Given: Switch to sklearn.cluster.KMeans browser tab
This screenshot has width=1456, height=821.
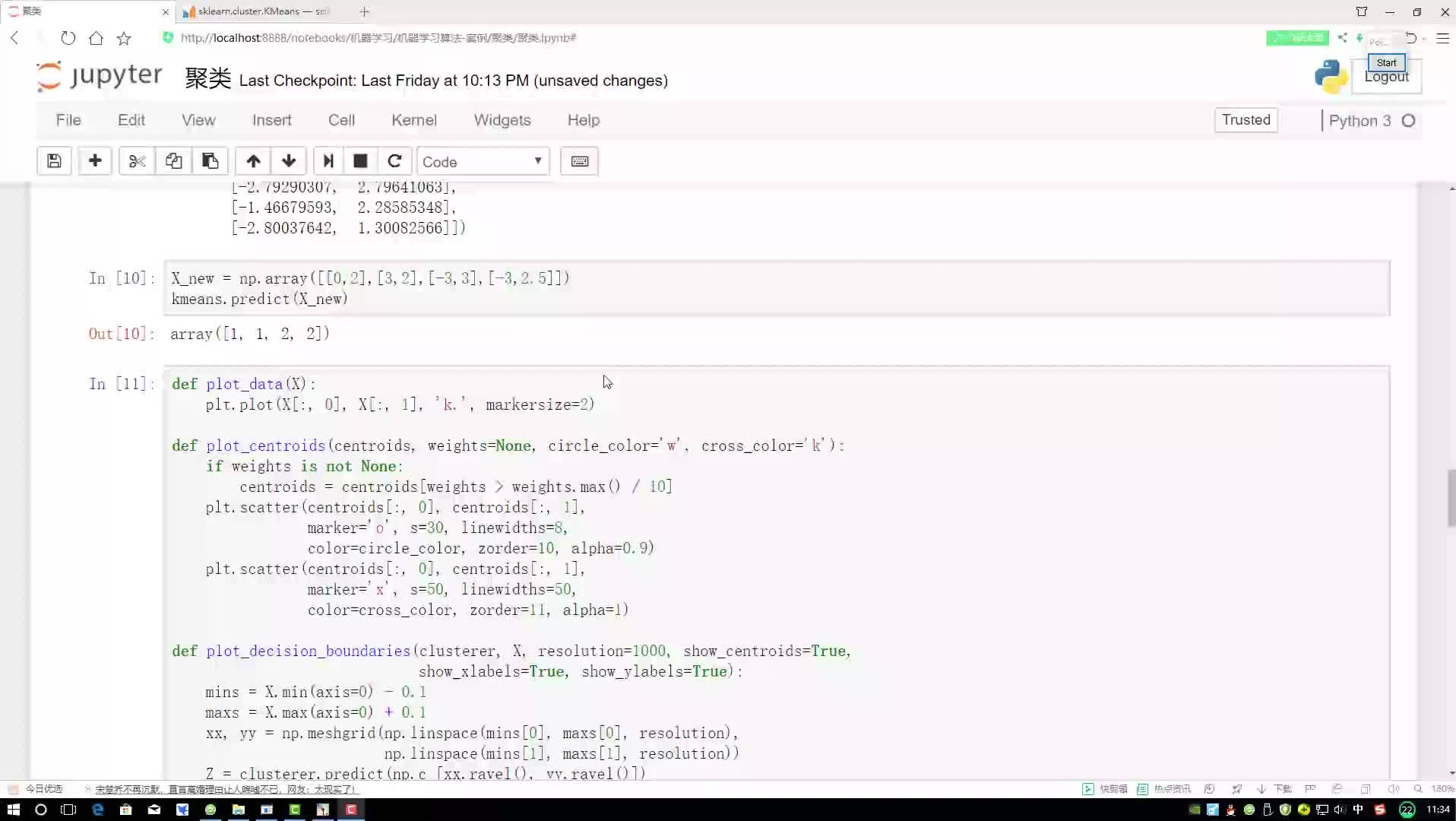Looking at the screenshot, I should pos(262,11).
